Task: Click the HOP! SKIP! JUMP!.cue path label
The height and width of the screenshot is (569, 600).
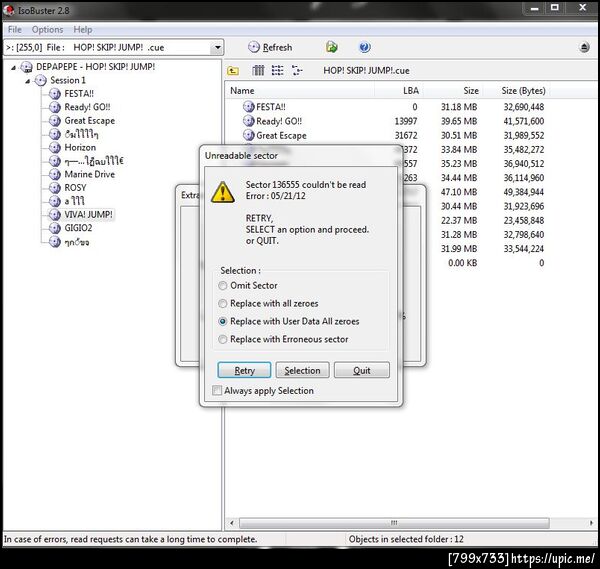Action: [366, 71]
